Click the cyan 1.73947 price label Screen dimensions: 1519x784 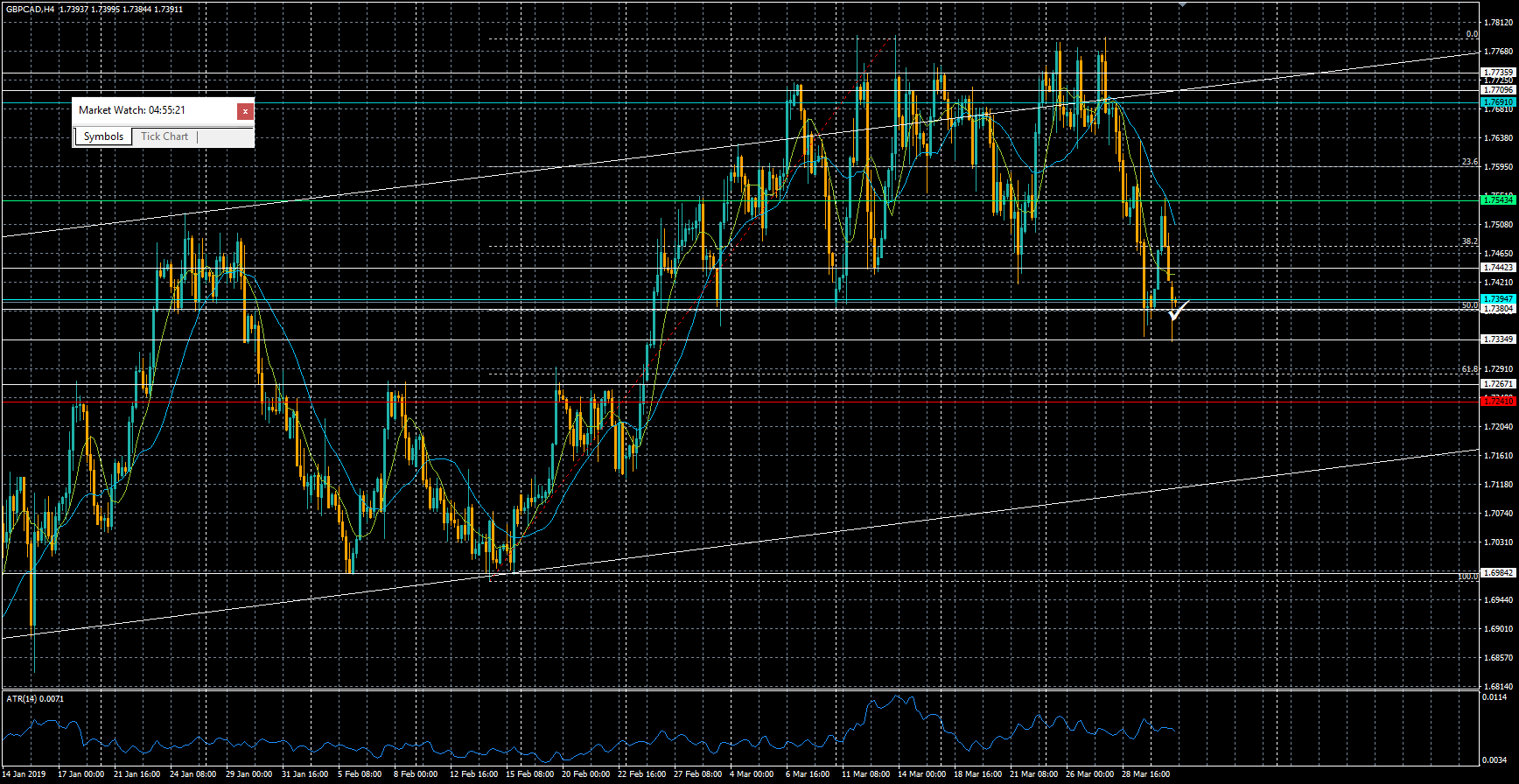coord(1498,299)
